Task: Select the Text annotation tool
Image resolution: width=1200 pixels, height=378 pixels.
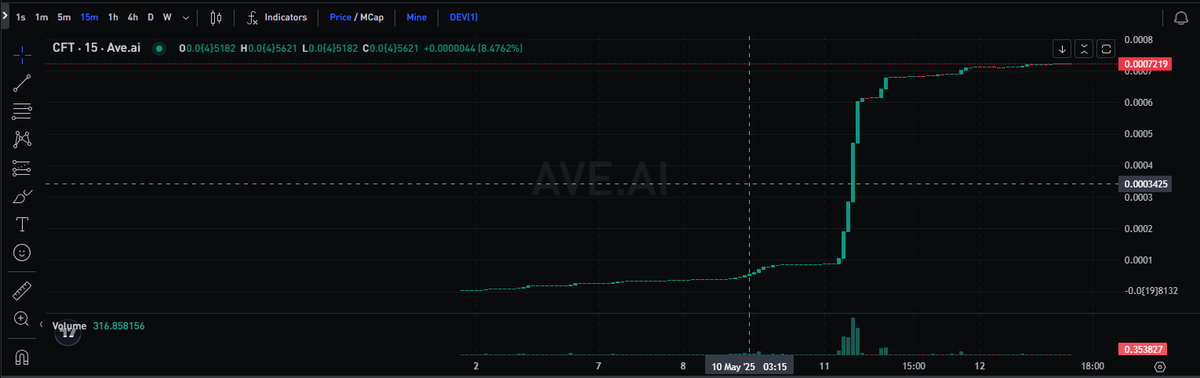Action: [x=22, y=224]
